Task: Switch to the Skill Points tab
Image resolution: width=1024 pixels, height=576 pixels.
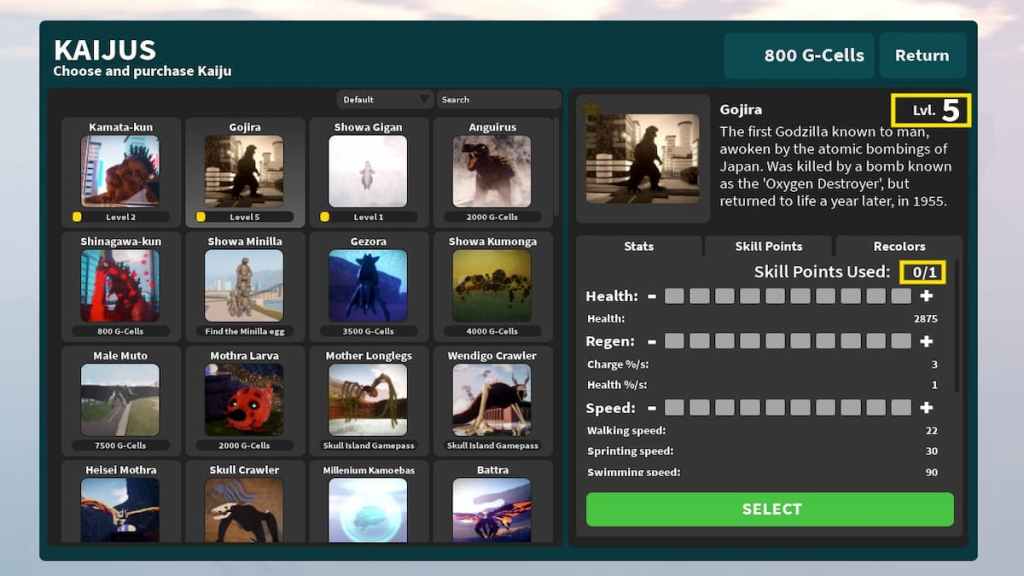Action: tap(768, 246)
